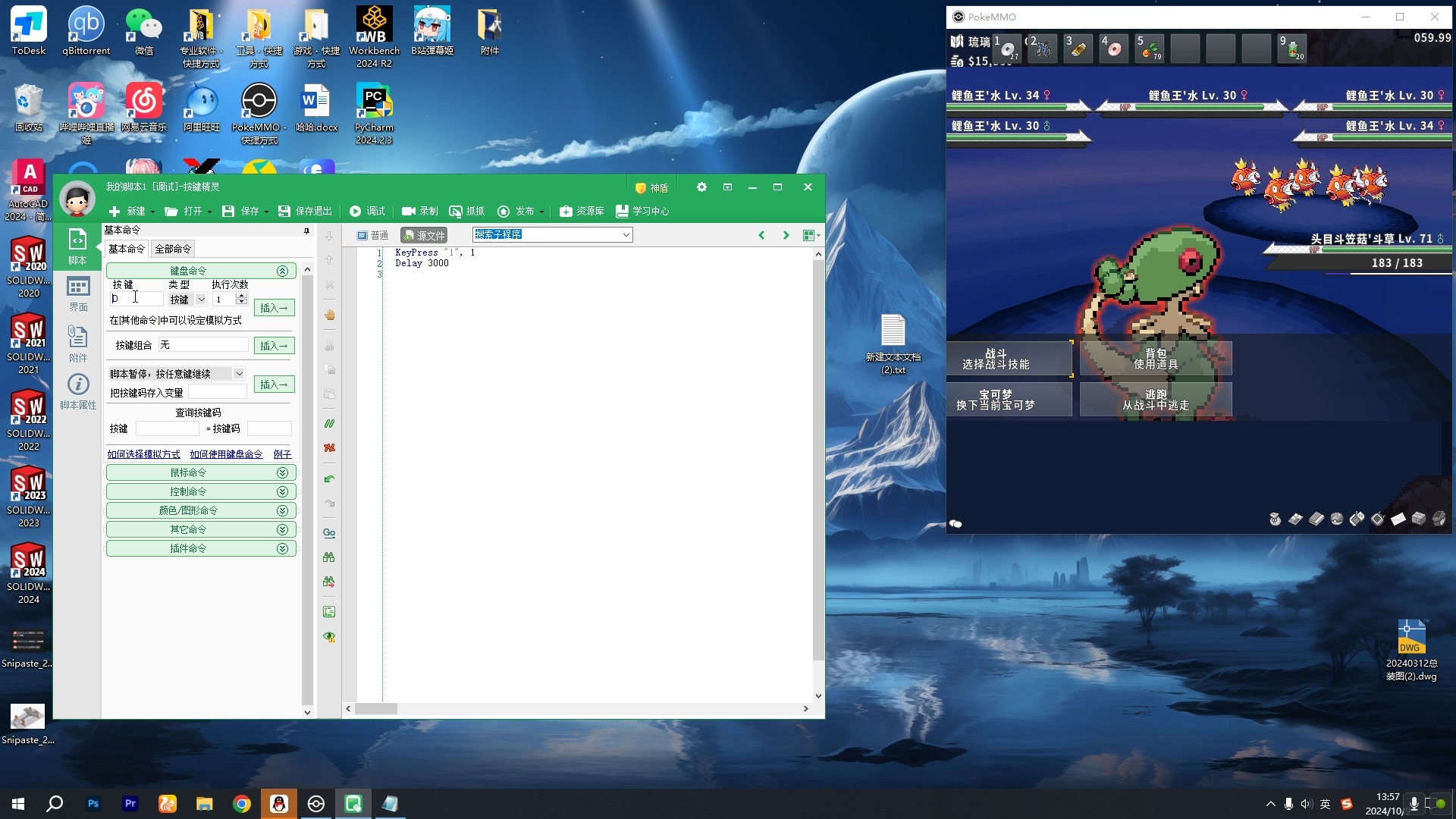Click the 按键组合 combination input field
This screenshot has width=1456, height=819.
202,345
